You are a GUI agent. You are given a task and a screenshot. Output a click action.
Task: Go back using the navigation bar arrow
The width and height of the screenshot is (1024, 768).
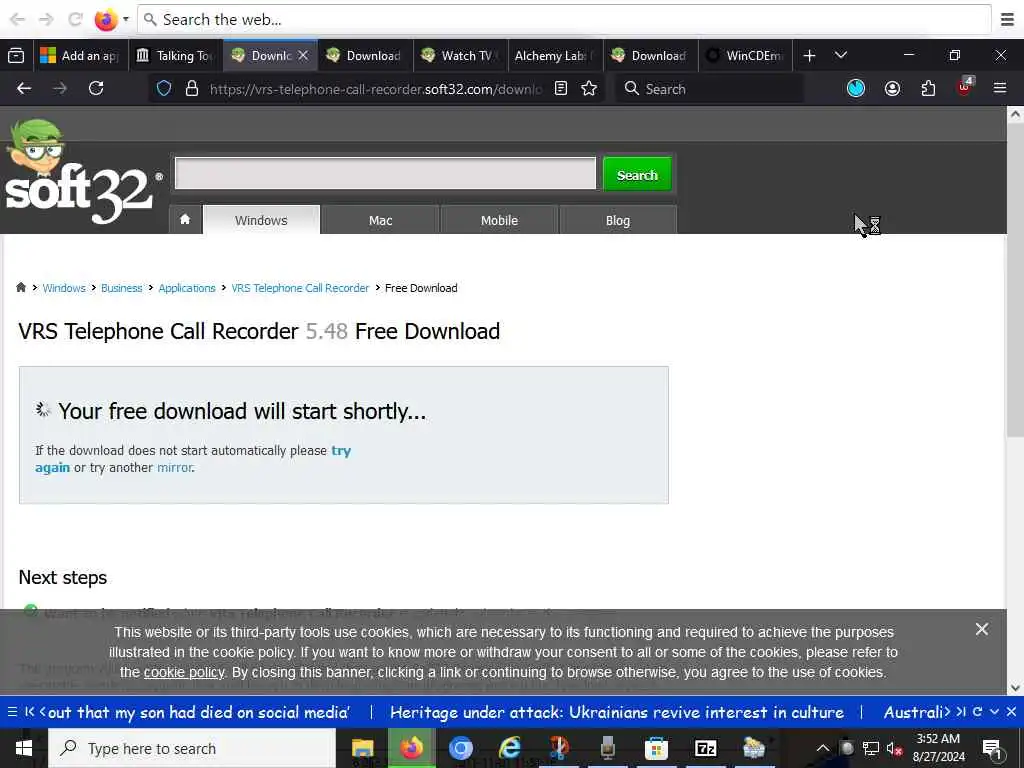24,89
